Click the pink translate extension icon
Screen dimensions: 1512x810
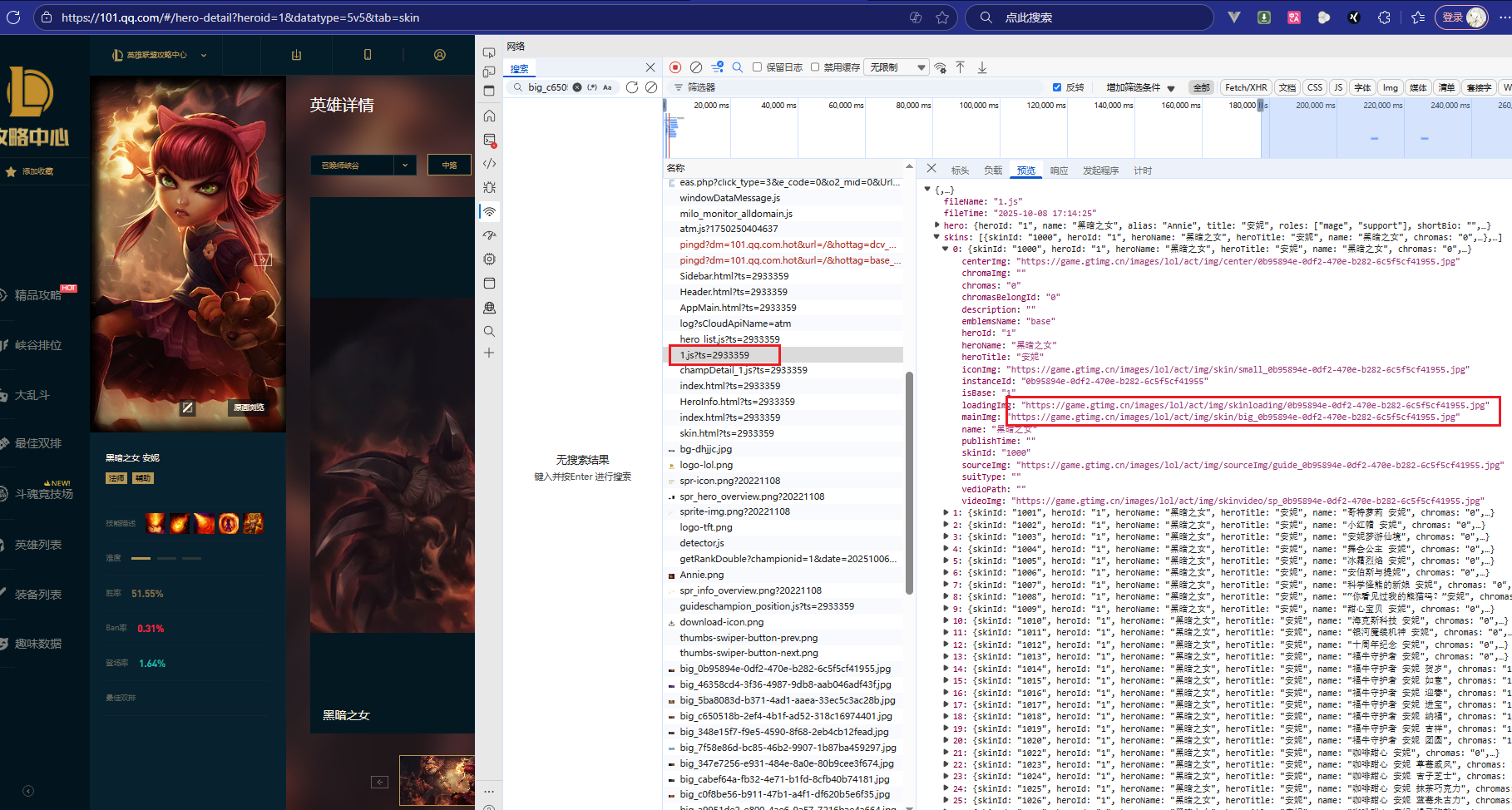point(1294,17)
